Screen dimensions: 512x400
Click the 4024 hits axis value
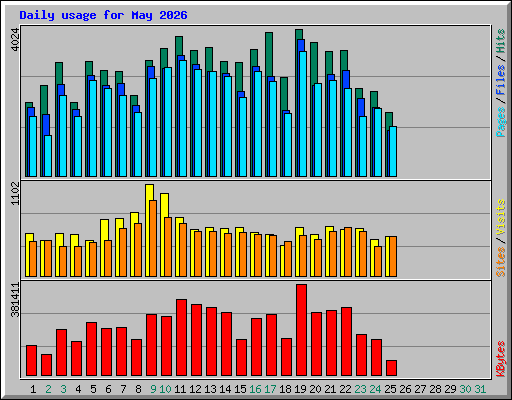point(16,40)
